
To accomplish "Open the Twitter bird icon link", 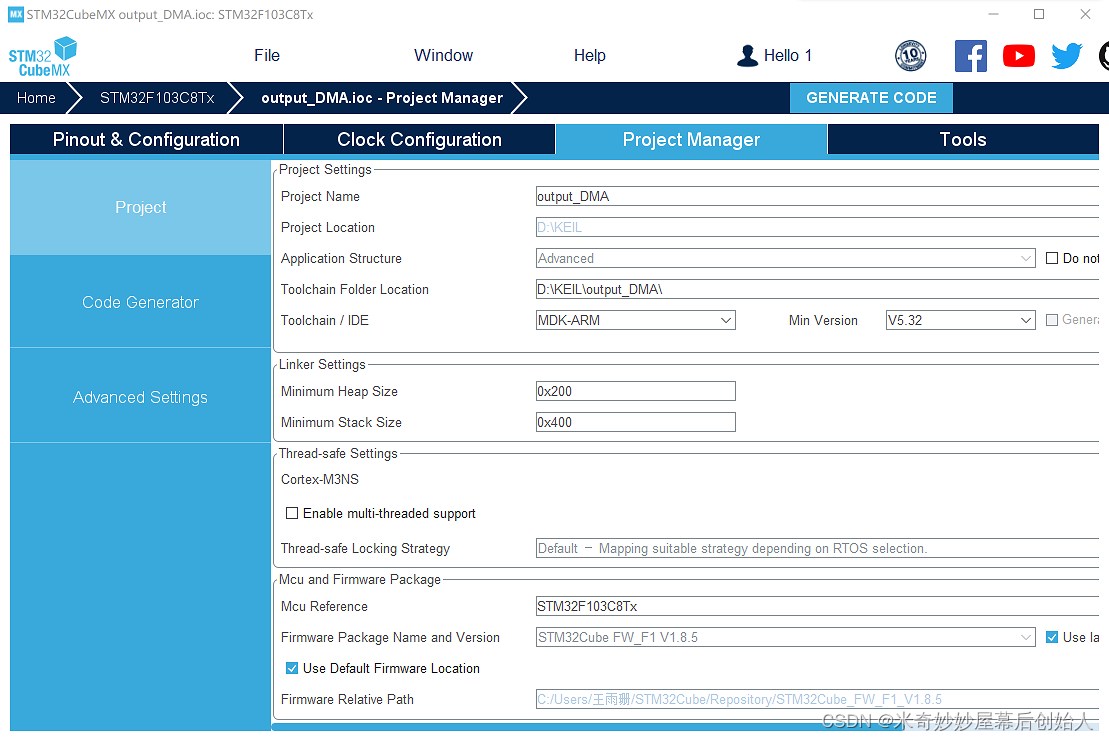I will pyautogui.click(x=1067, y=56).
